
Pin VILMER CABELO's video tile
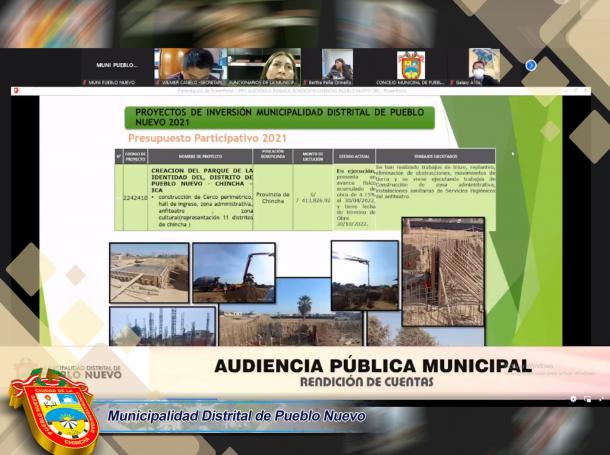point(189,66)
